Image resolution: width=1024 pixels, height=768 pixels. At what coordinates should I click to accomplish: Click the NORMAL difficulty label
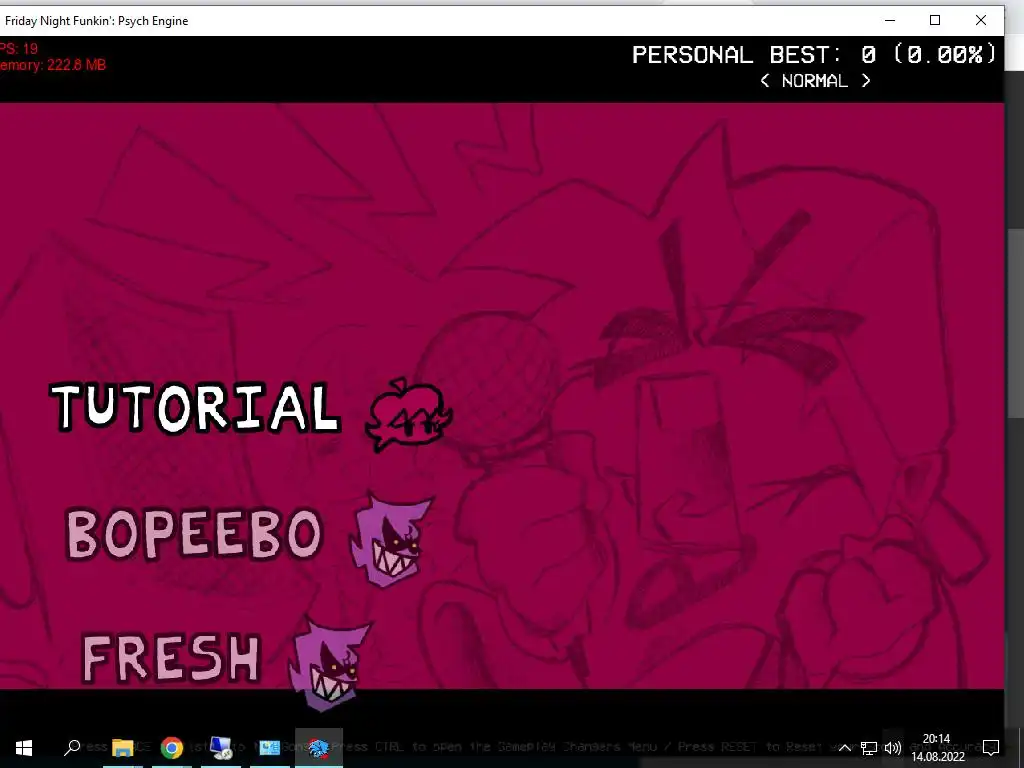tap(814, 80)
